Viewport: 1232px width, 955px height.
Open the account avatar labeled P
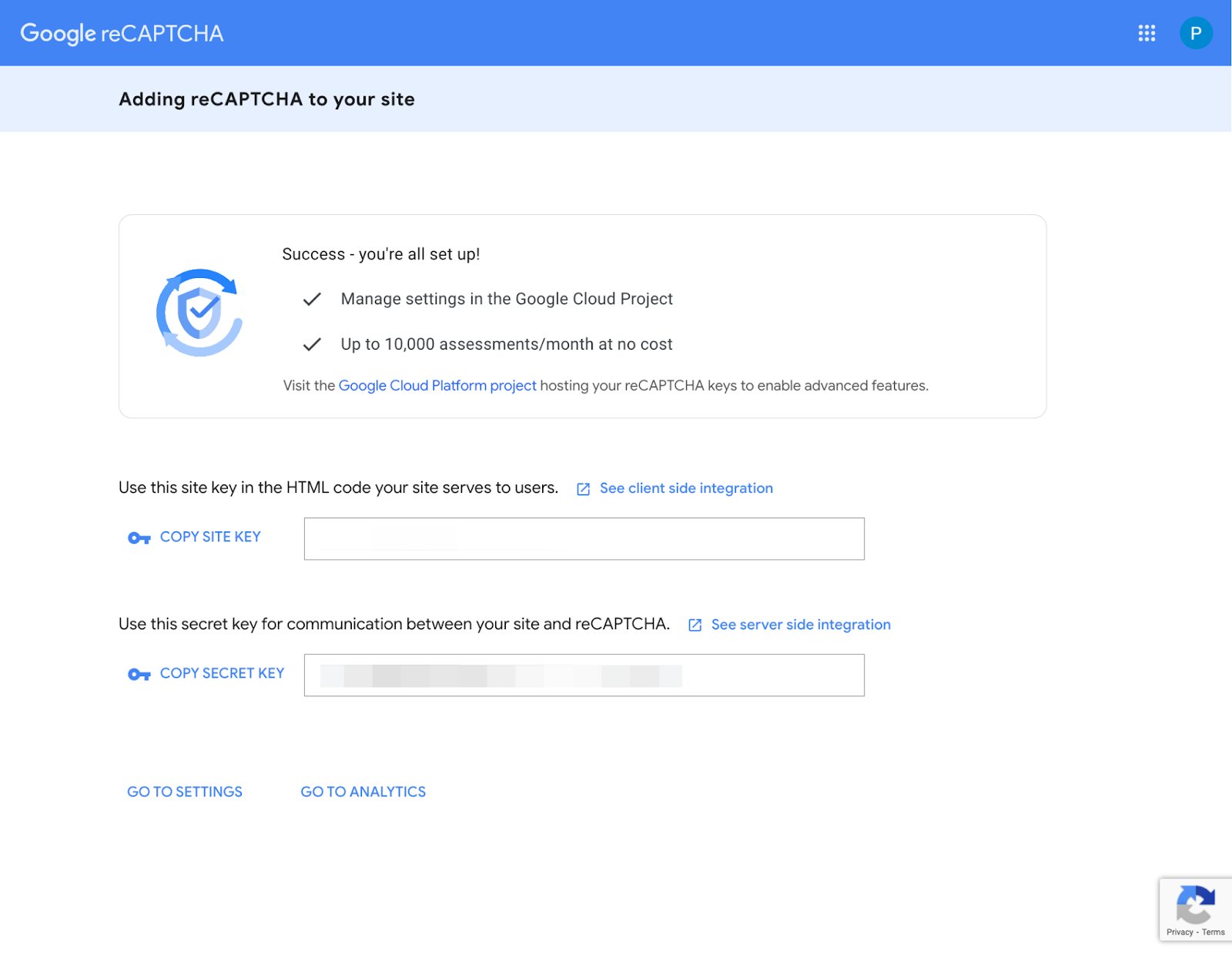pos(1196,33)
